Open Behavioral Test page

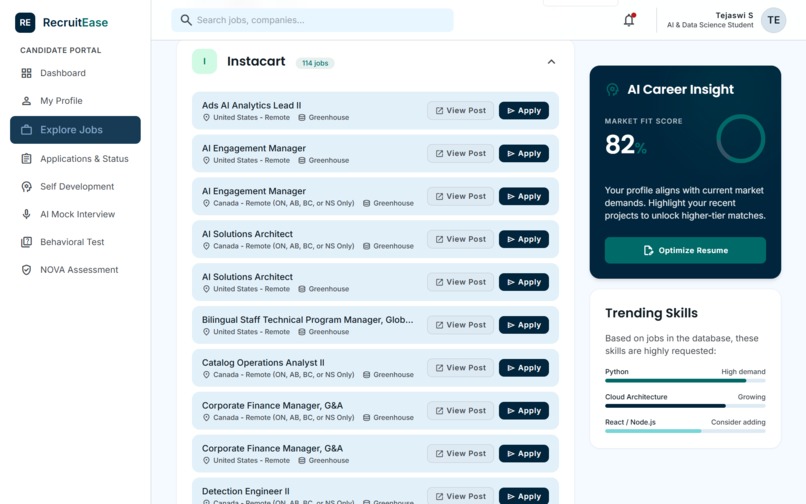75,242
